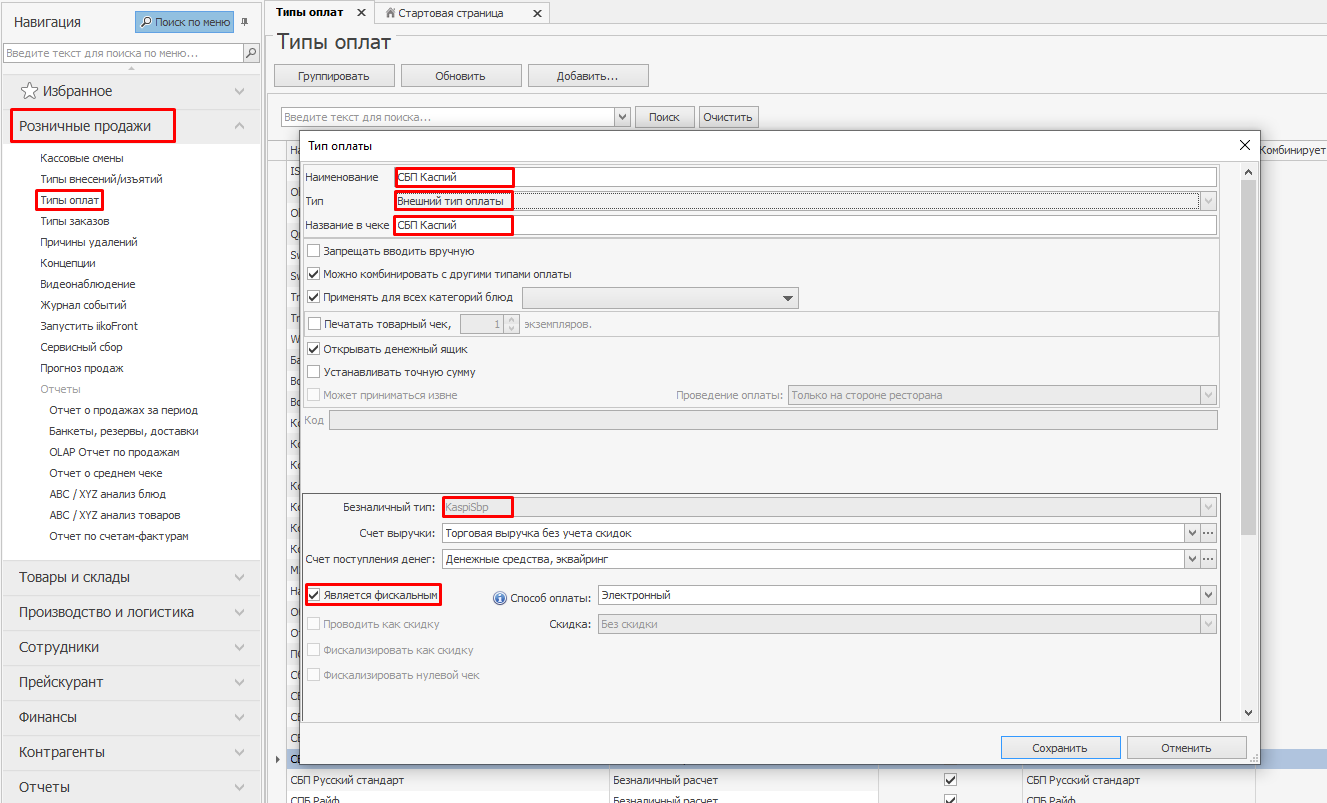The width and height of the screenshot is (1327, 803).
Task: Expand the Сотрудники section
Action: tap(239, 647)
